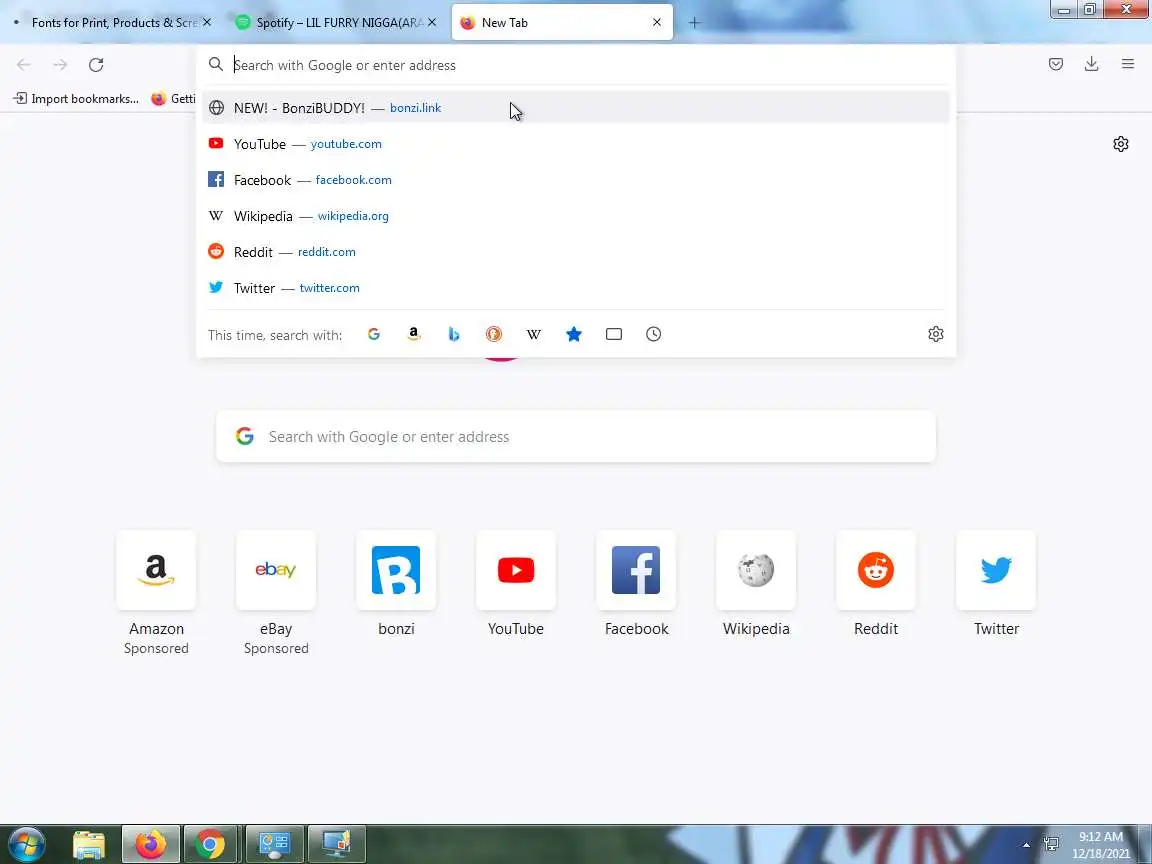Image resolution: width=1152 pixels, height=864 pixels.
Task: Launch Google Chrome from the taskbar
Action: click(210, 845)
